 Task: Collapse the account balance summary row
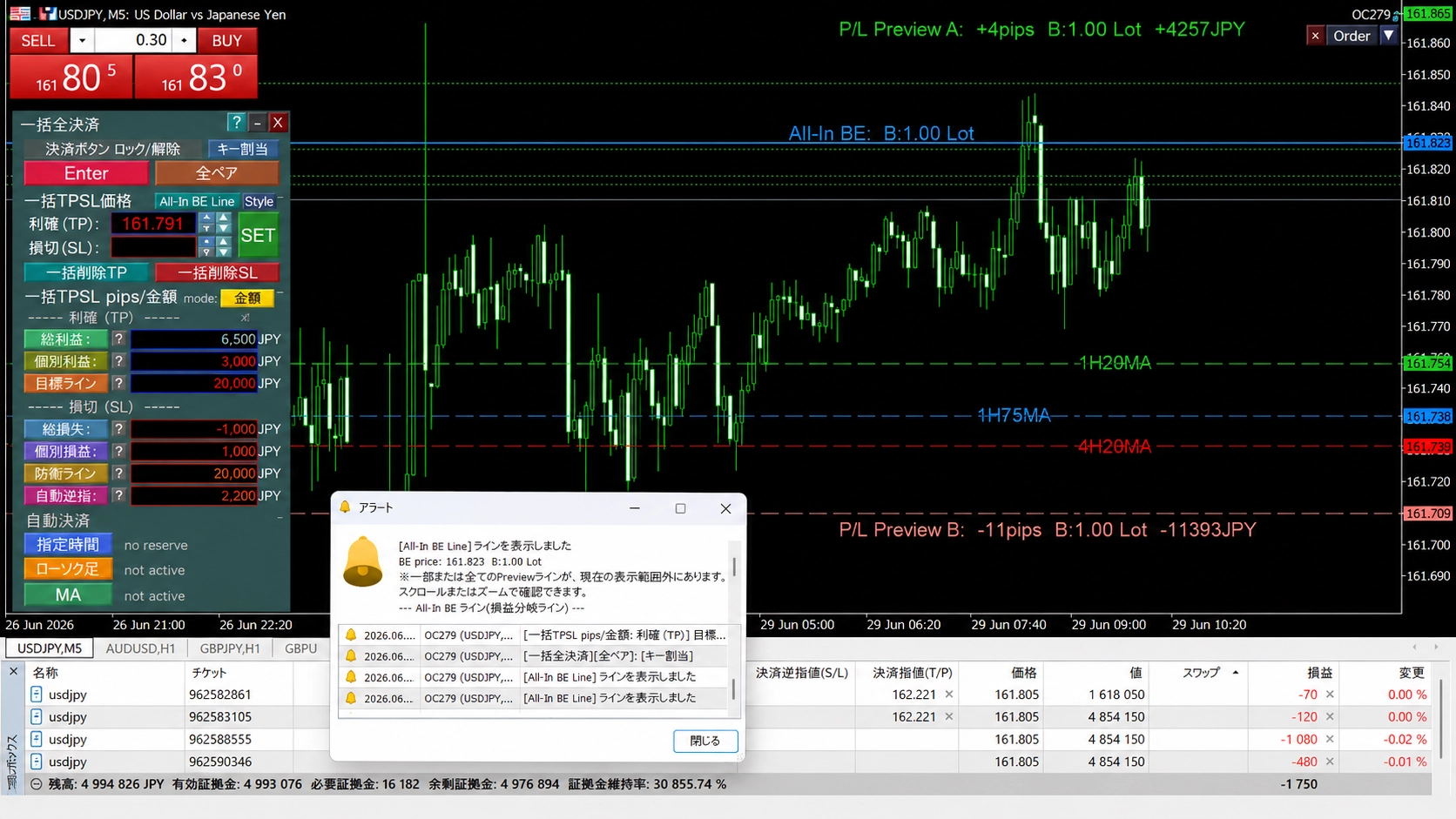[36, 784]
